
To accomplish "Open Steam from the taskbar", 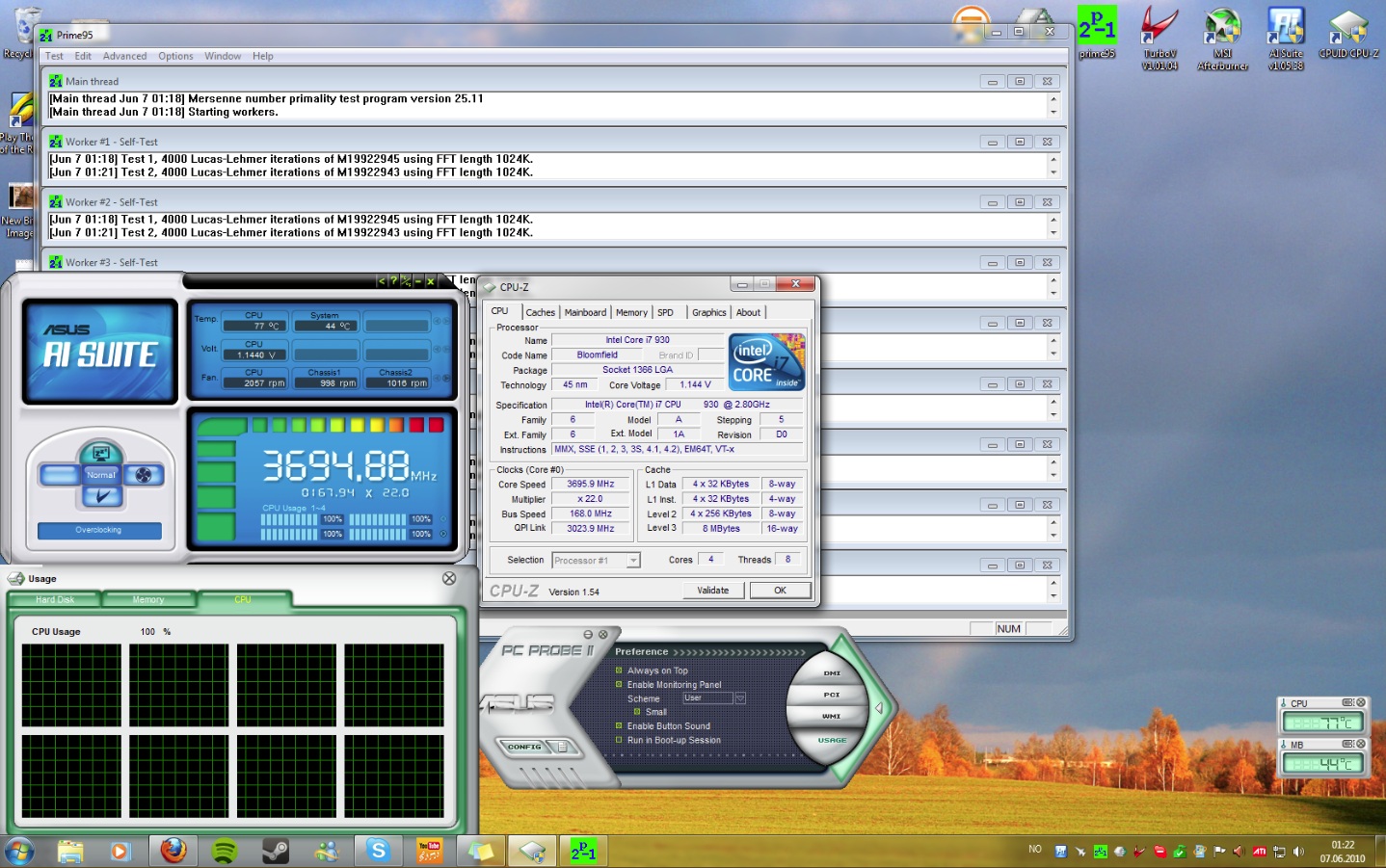I will 276,851.
